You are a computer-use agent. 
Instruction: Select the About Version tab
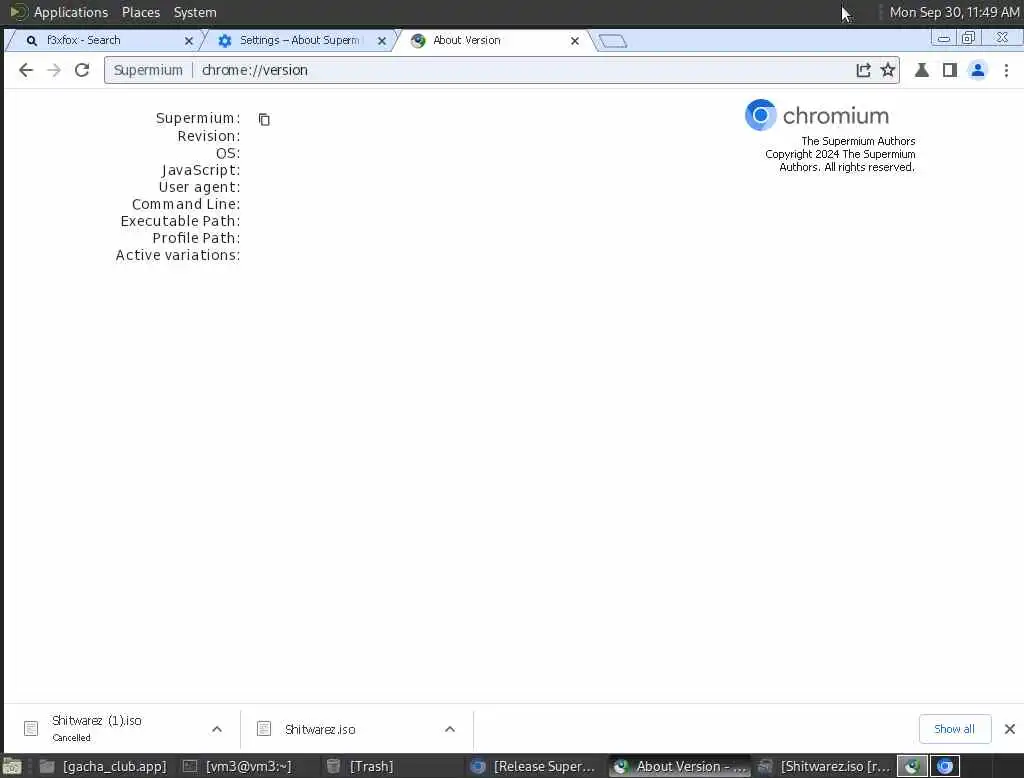[493, 41]
